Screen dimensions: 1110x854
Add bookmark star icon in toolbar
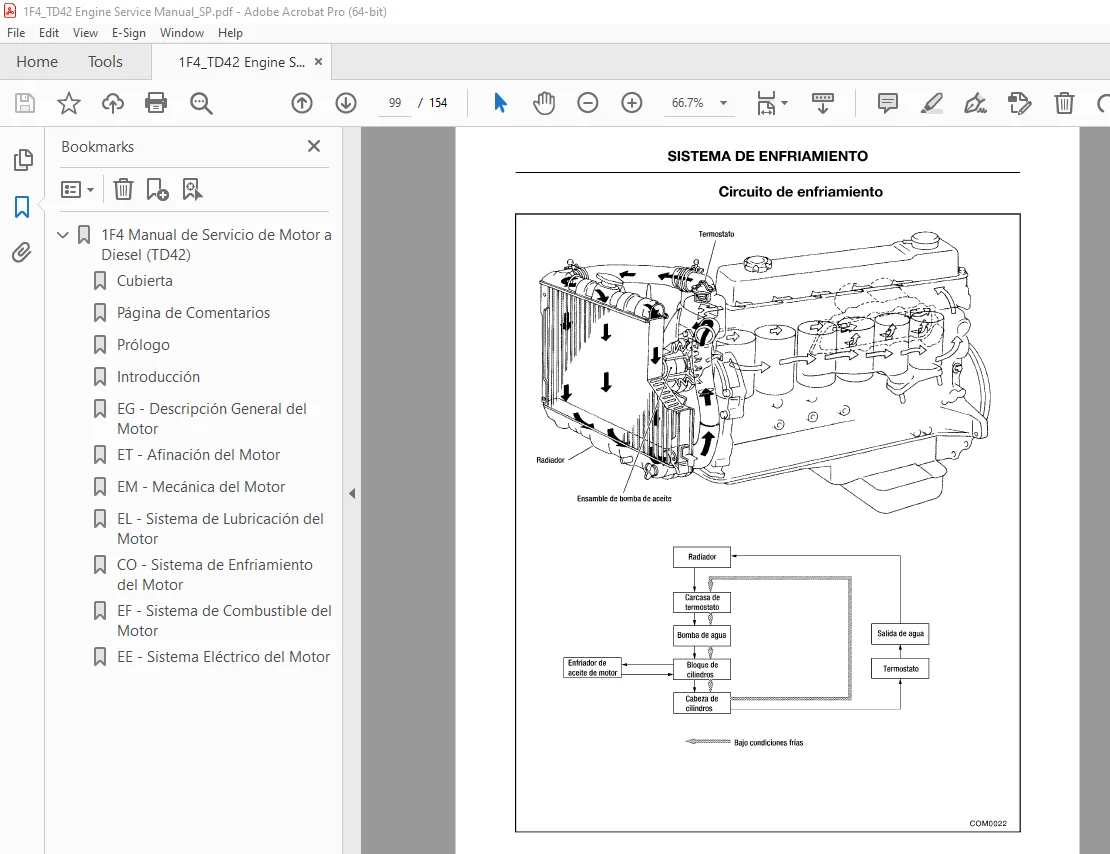pyautogui.click(x=69, y=103)
